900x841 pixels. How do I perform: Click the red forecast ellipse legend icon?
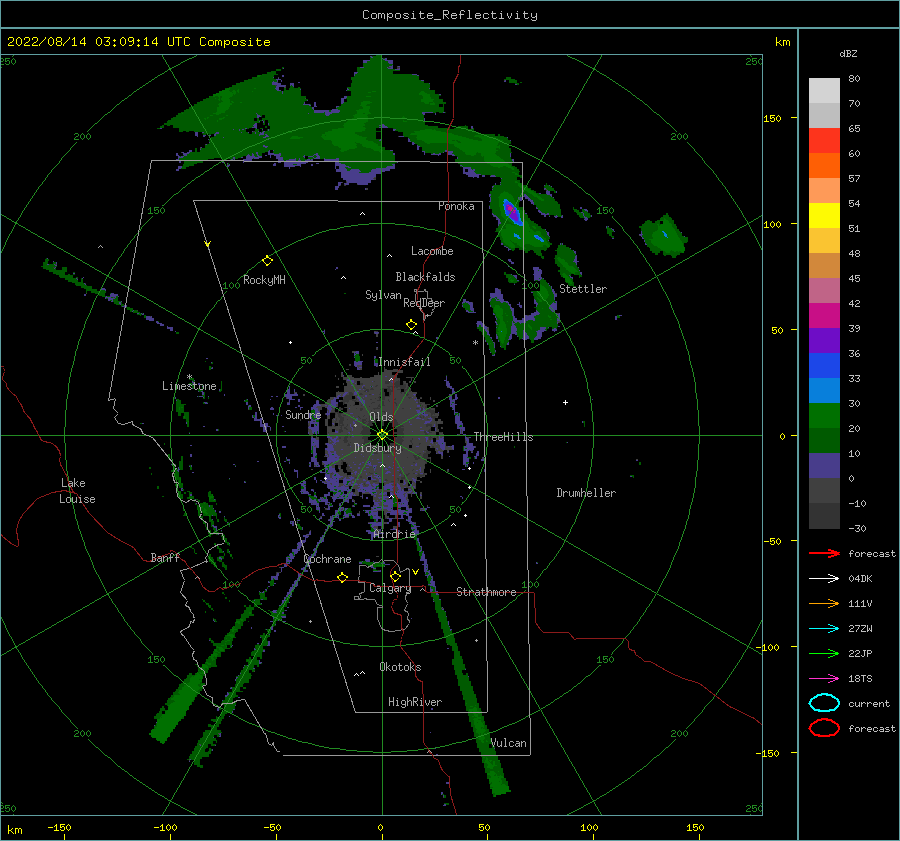tap(824, 728)
